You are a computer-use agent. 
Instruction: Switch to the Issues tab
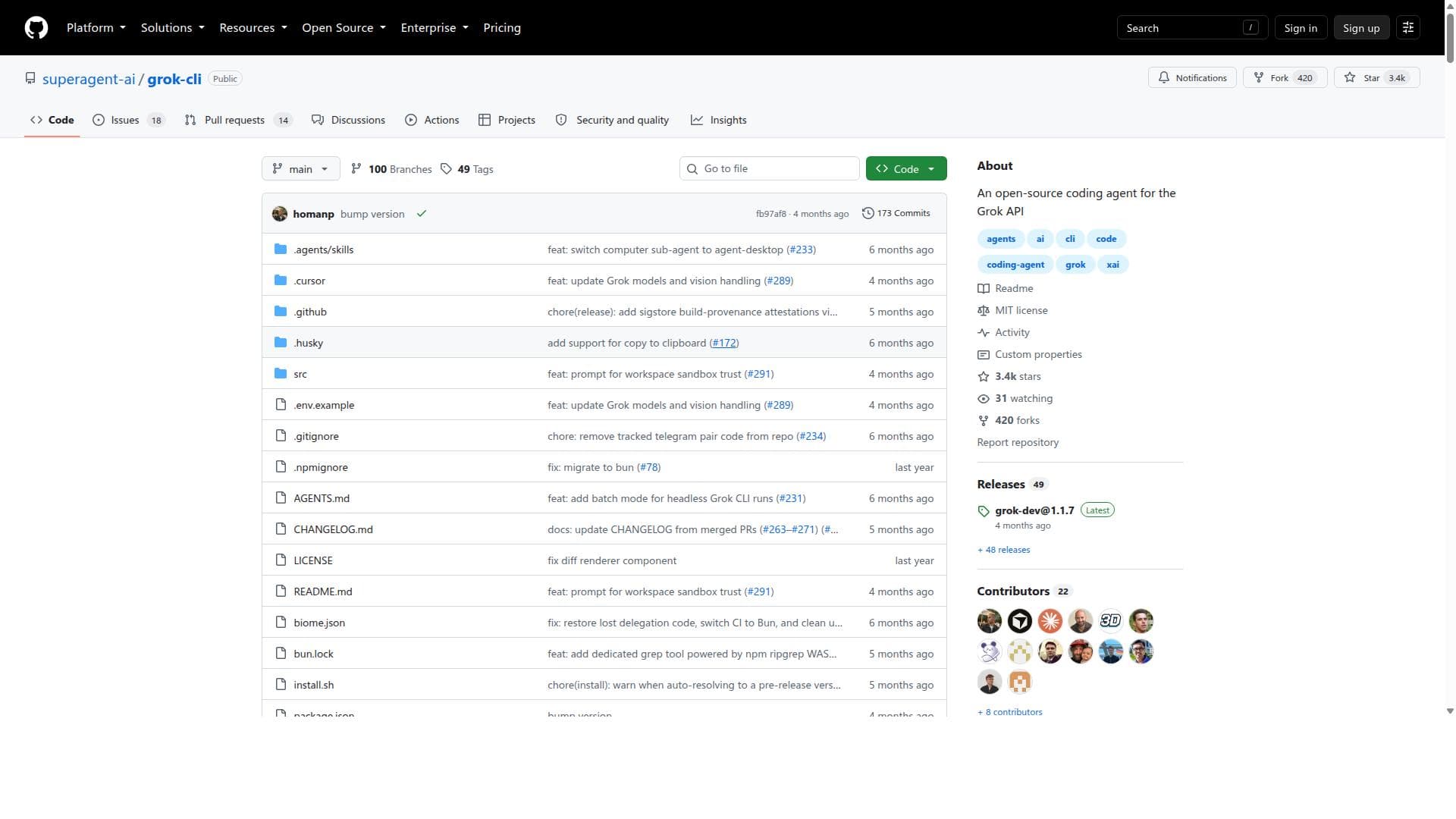129,121
